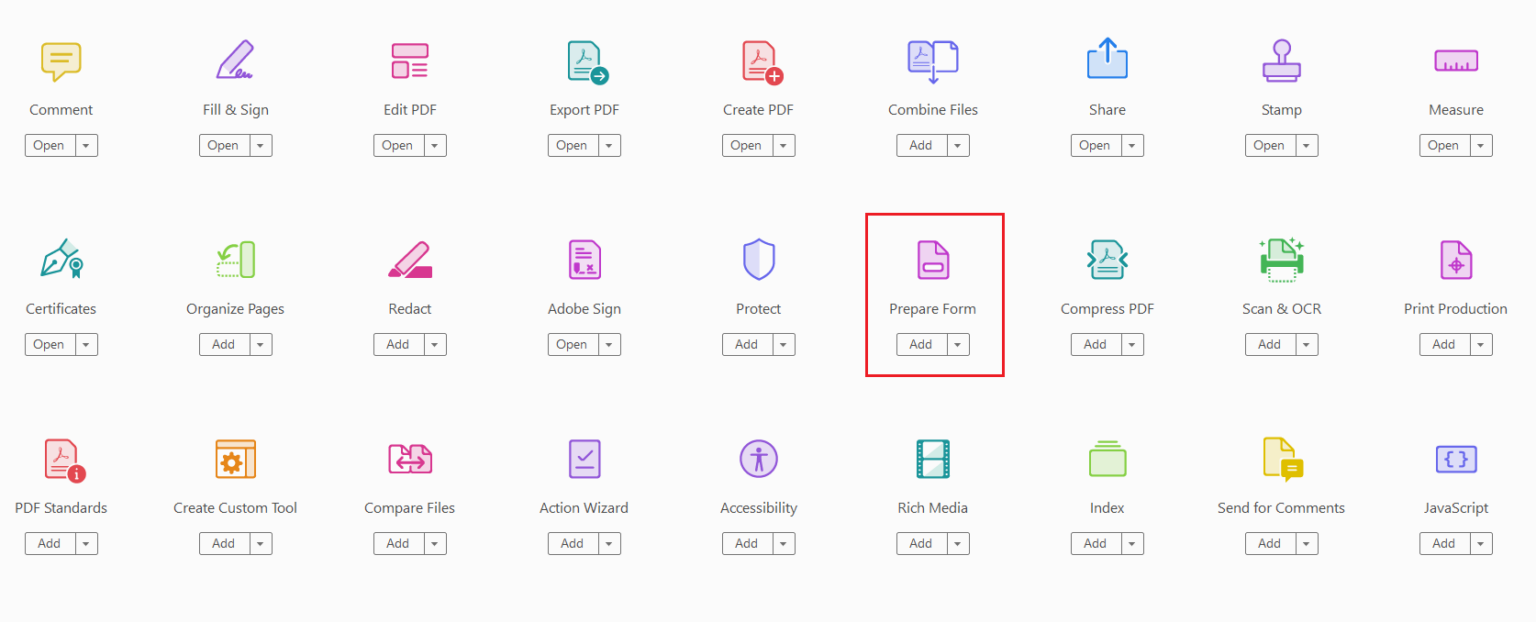
Task: Open the dropdown arrow next to Compare Files
Action: 436,543
